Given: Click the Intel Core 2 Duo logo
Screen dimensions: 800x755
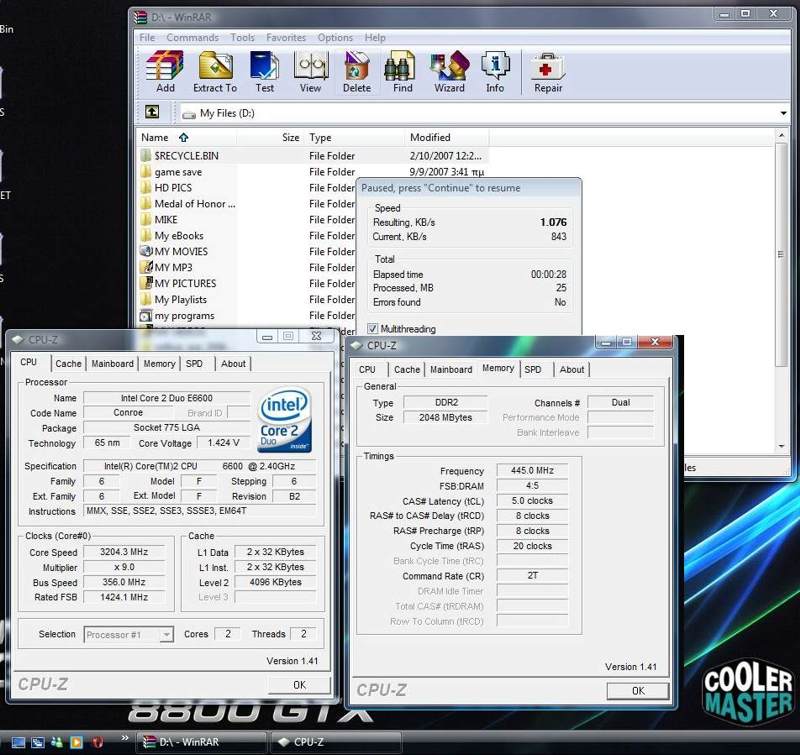Looking at the screenshot, I should (285, 420).
